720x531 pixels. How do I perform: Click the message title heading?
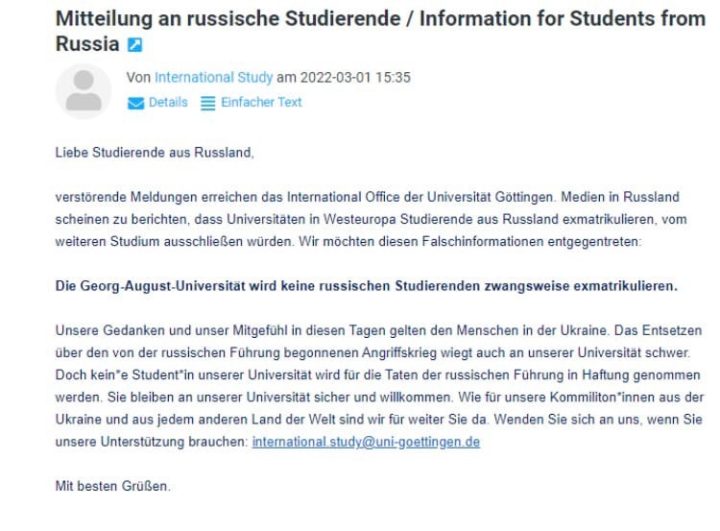pyautogui.click(x=380, y=31)
